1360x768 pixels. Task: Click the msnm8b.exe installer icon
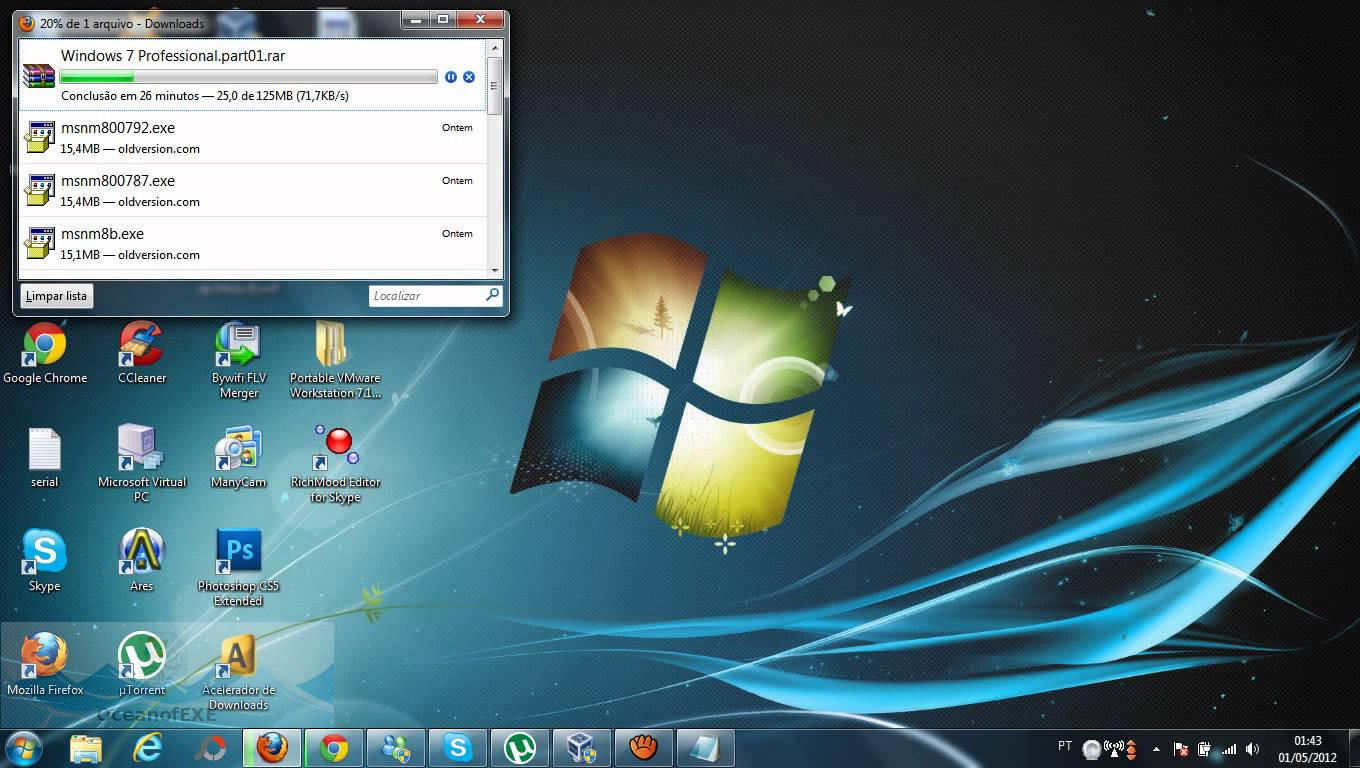point(39,243)
